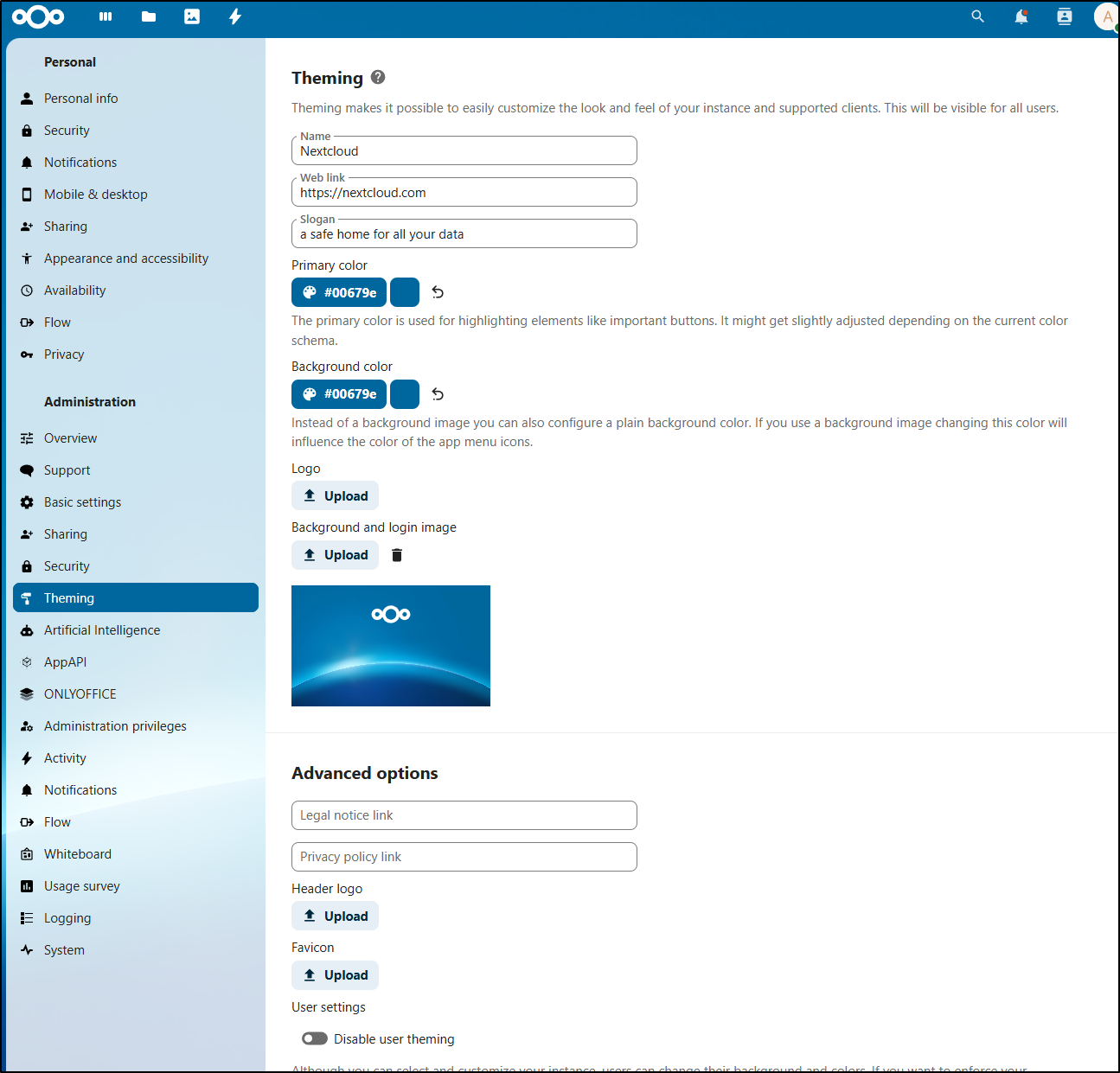Click the ONLYOFFICE layers icon

pyautogui.click(x=27, y=694)
